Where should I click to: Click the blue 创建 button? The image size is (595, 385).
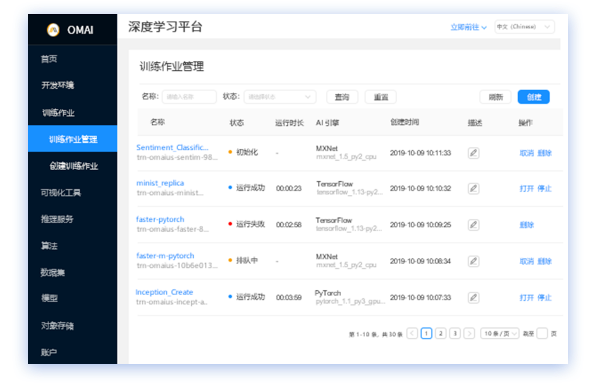(x=534, y=97)
